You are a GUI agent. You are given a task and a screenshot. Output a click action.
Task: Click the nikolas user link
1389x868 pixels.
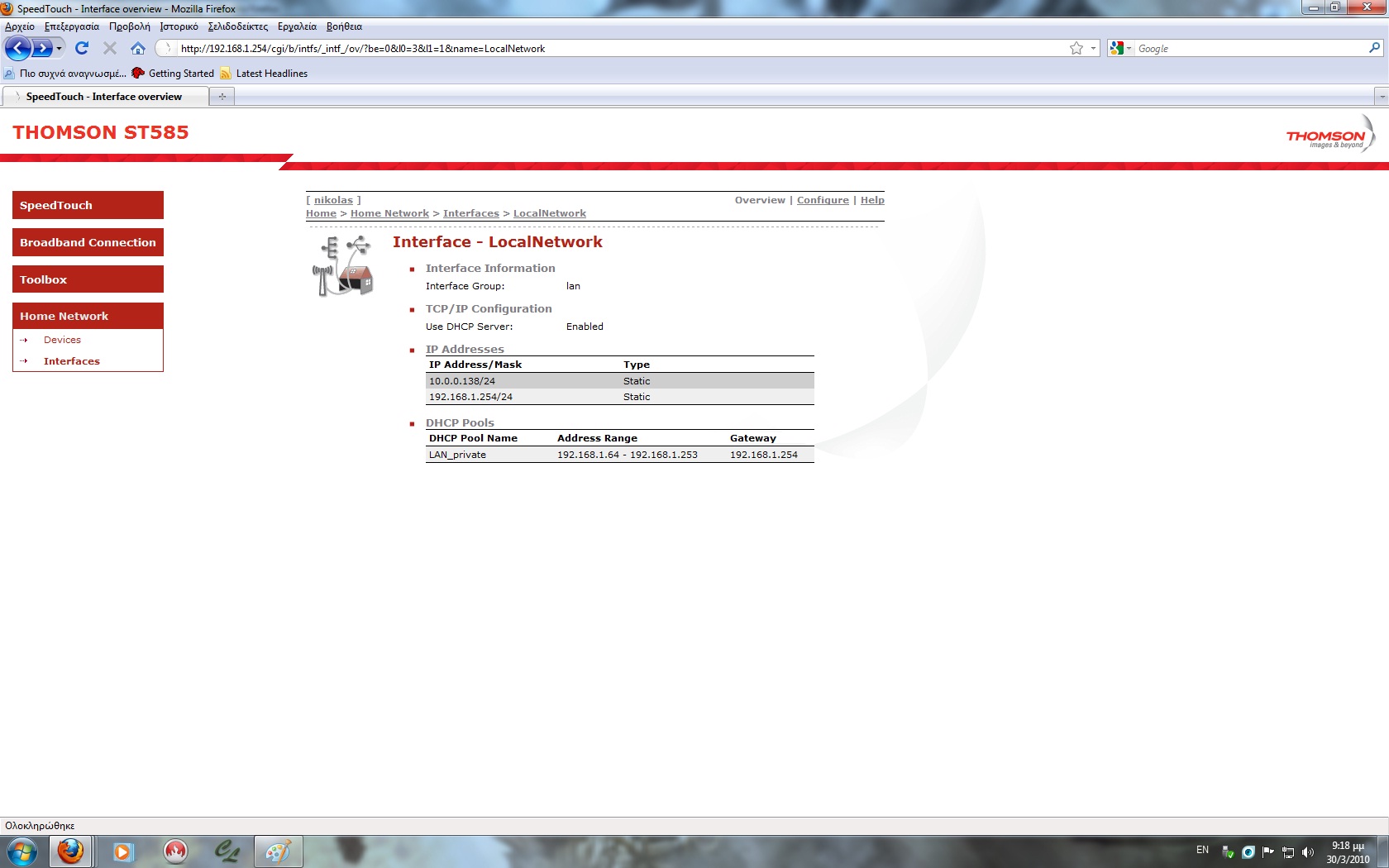(333, 200)
